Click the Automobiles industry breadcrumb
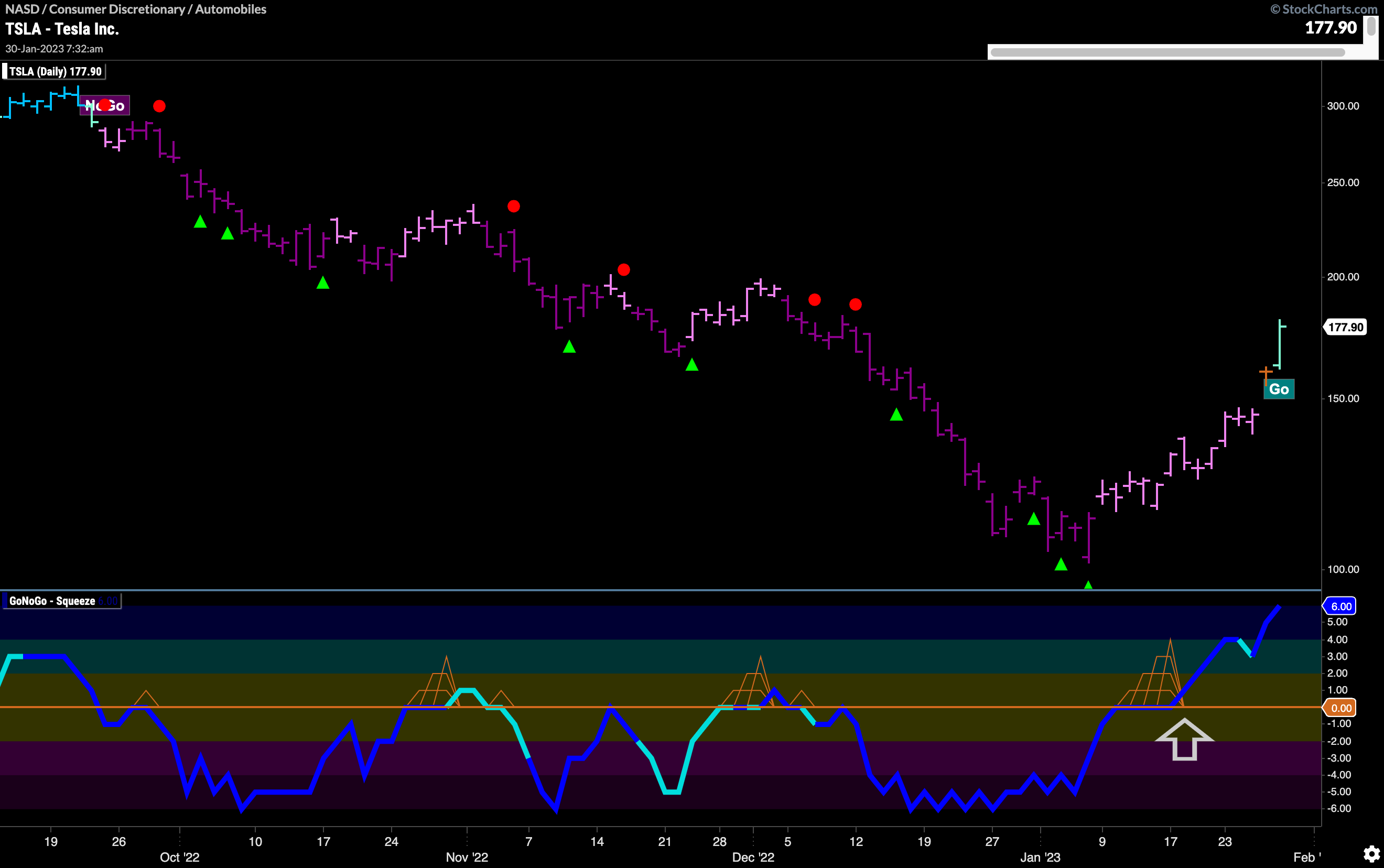Image resolution: width=1384 pixels, height=868 pixels. [231, 9]
